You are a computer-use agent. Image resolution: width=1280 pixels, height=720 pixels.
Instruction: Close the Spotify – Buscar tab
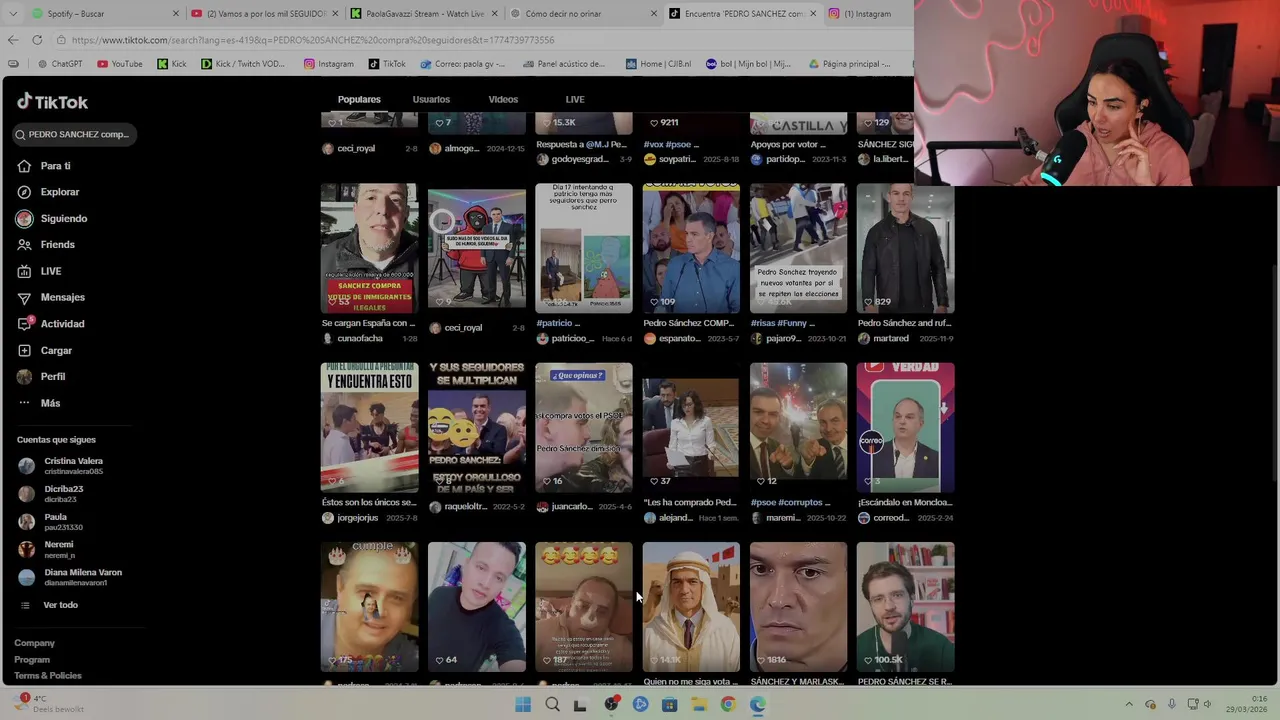pyautogui.click(x=176, y=14)
